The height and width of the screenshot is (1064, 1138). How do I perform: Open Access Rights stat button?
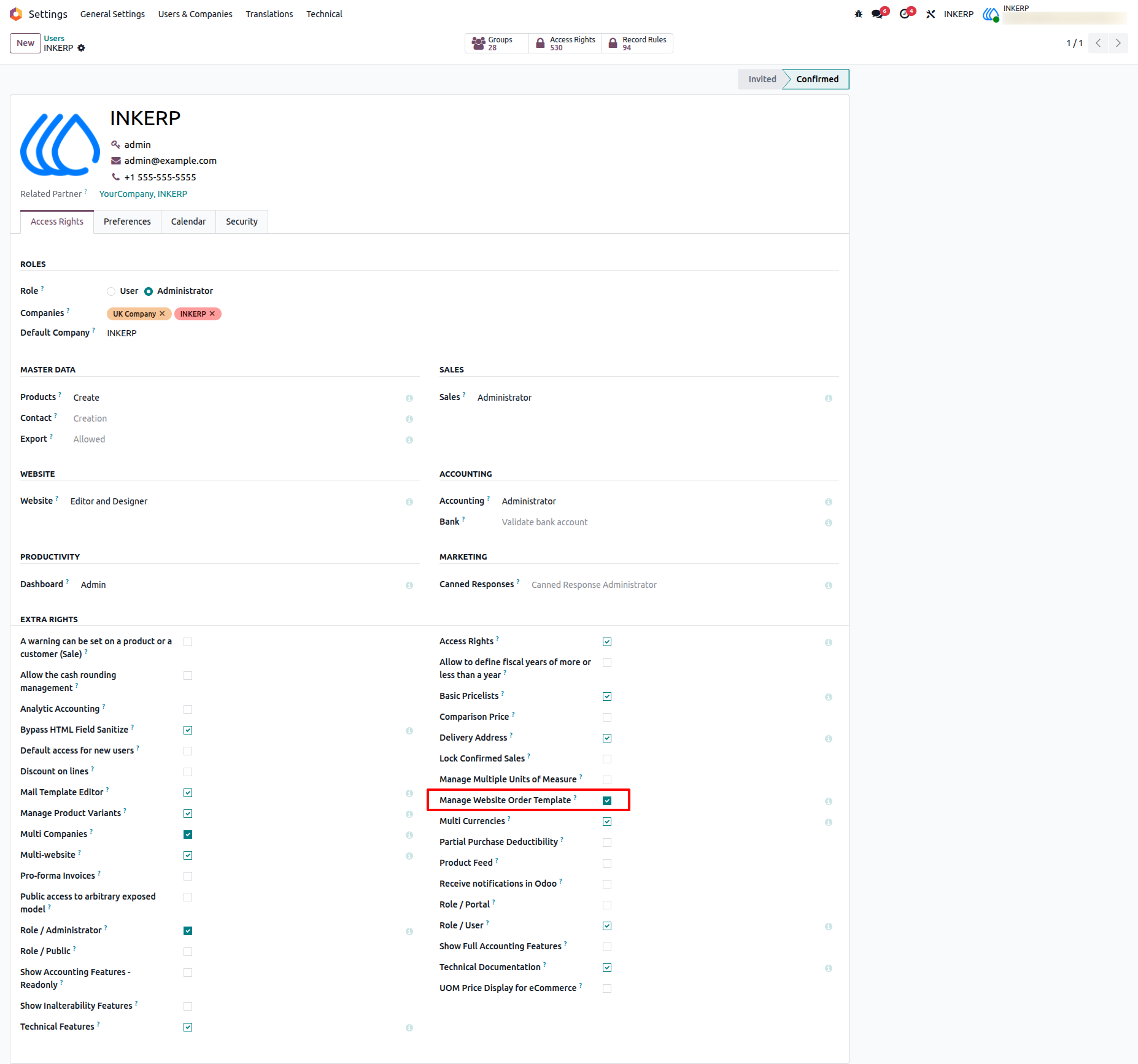[x=565, y=43]
